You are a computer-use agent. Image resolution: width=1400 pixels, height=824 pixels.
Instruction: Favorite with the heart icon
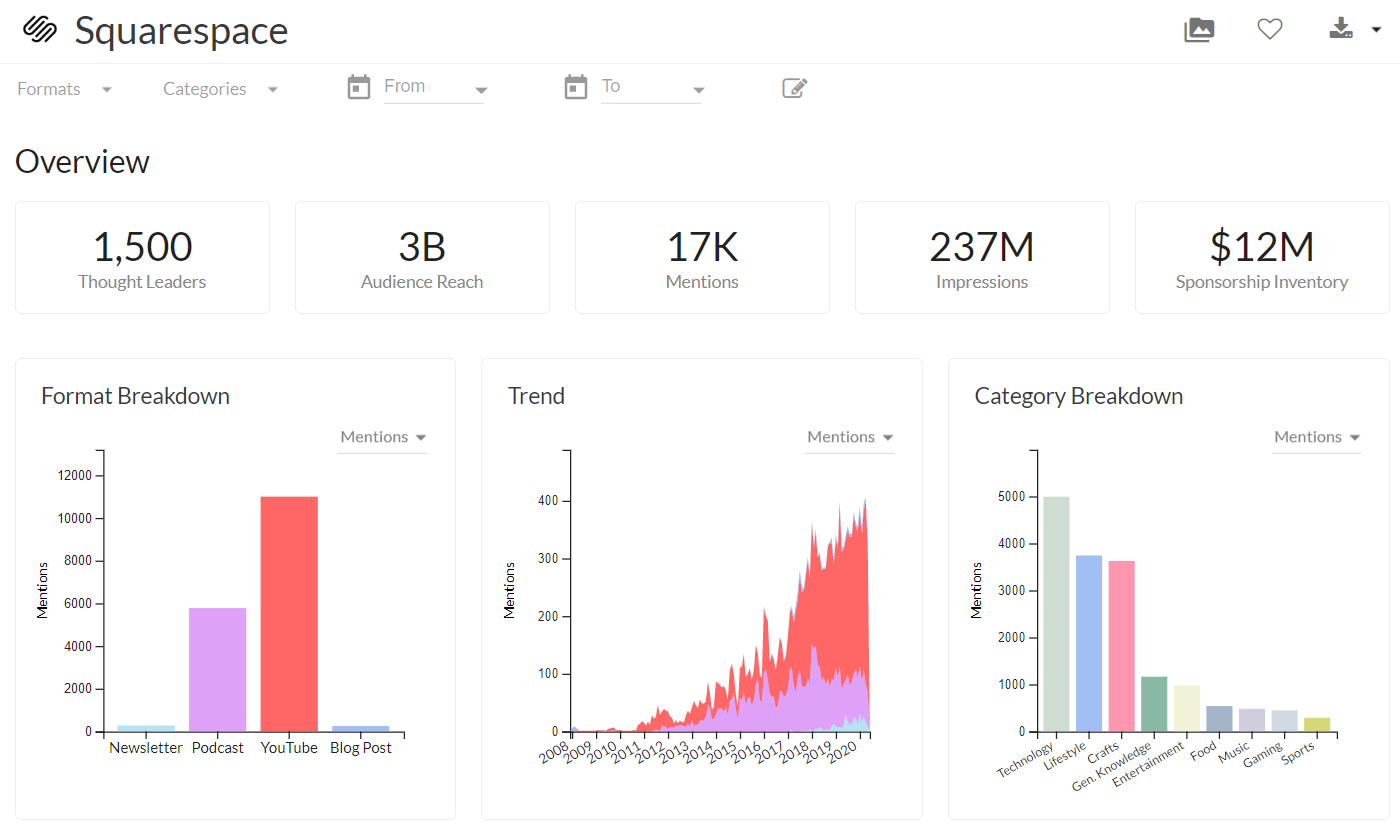(x=1270, y=30)
